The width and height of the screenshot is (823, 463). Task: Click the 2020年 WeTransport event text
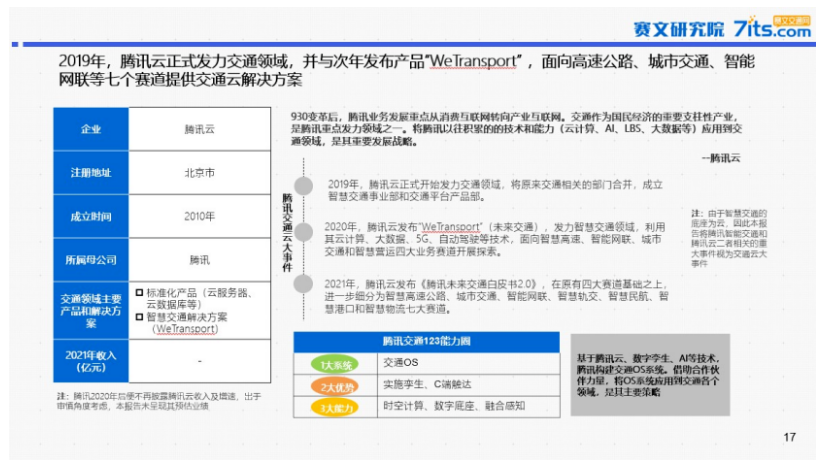494,239
